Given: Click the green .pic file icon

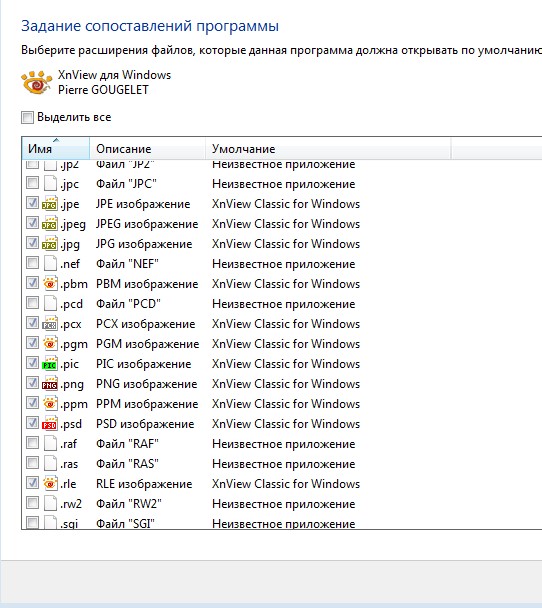Looking at the screenshot, I should (x=50, y=364).
